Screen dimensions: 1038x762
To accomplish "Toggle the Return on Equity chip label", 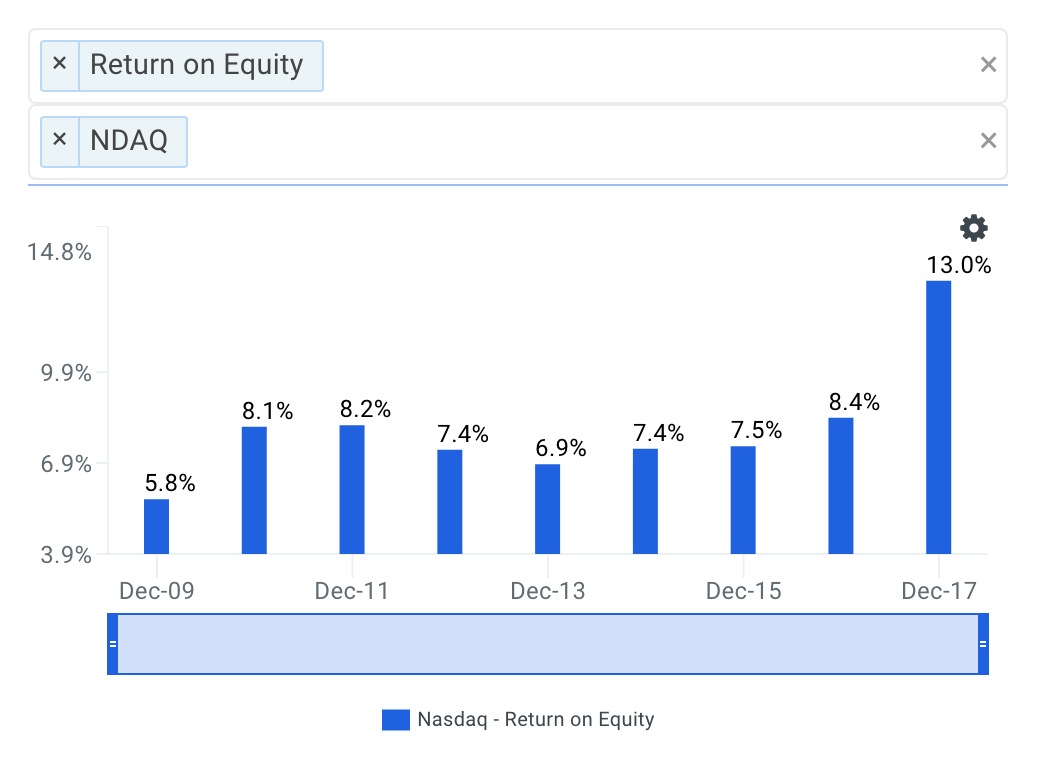I will (x=196, y=64).
